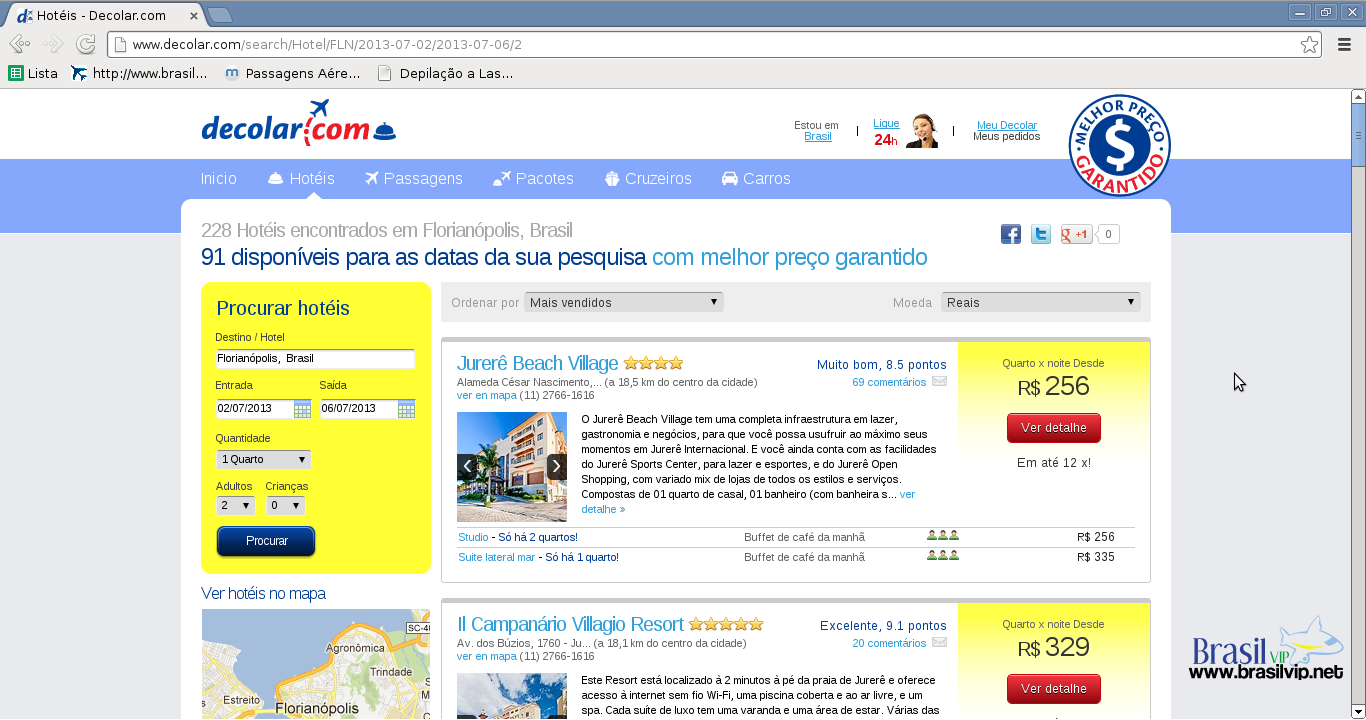1366x720 pixels.
Task: Click envelope icon next to 20 comentários
Action: coord(939,642)
